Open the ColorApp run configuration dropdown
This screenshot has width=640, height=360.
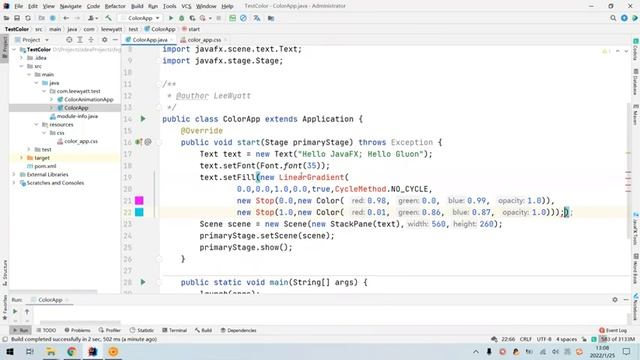click(140, 18)
